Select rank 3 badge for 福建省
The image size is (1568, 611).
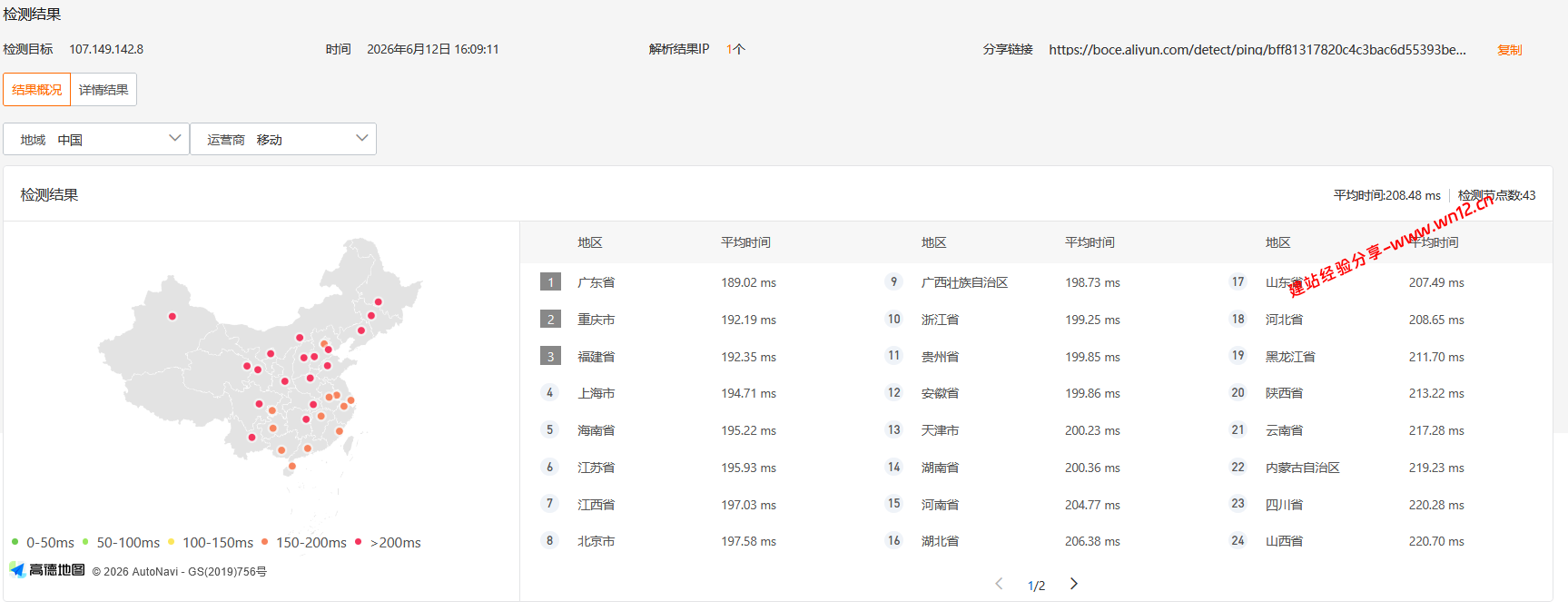pos(550,357)
